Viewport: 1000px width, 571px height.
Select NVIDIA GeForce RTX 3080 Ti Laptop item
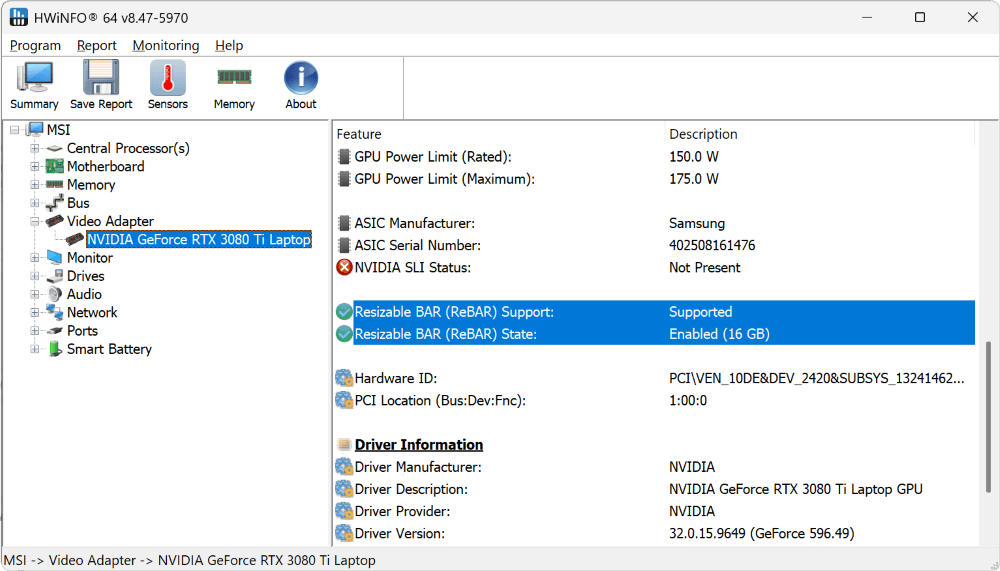(199, 240)
